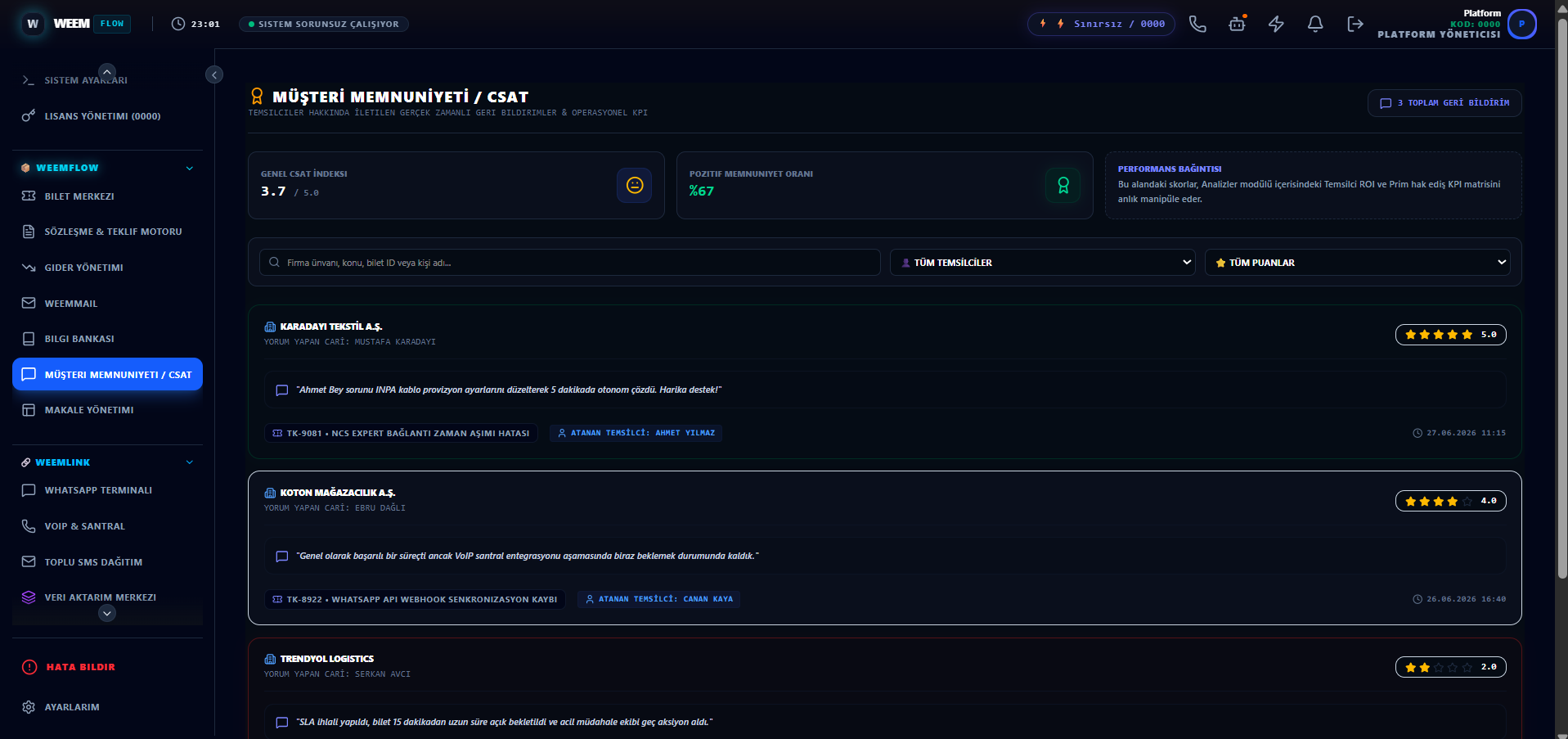Click the comment icon in Karadayı Tekstil review

[282, 390]
